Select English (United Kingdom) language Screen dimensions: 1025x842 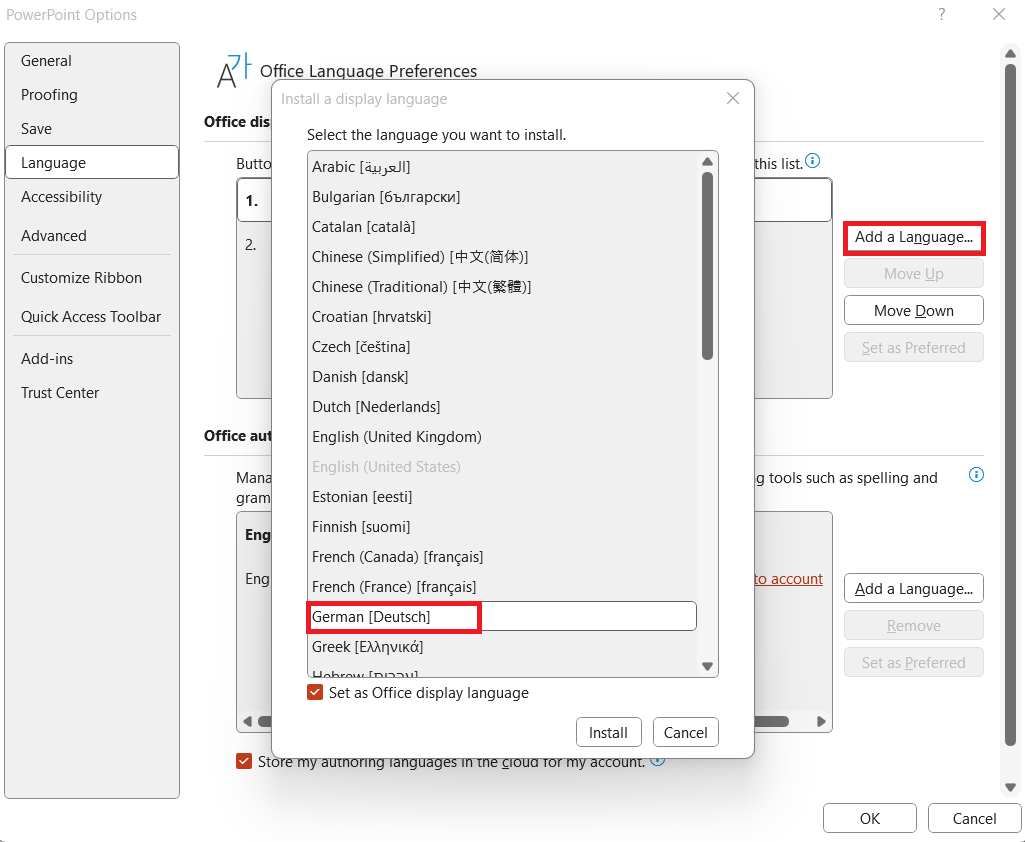pyautogui.click(x=502, y=437)
